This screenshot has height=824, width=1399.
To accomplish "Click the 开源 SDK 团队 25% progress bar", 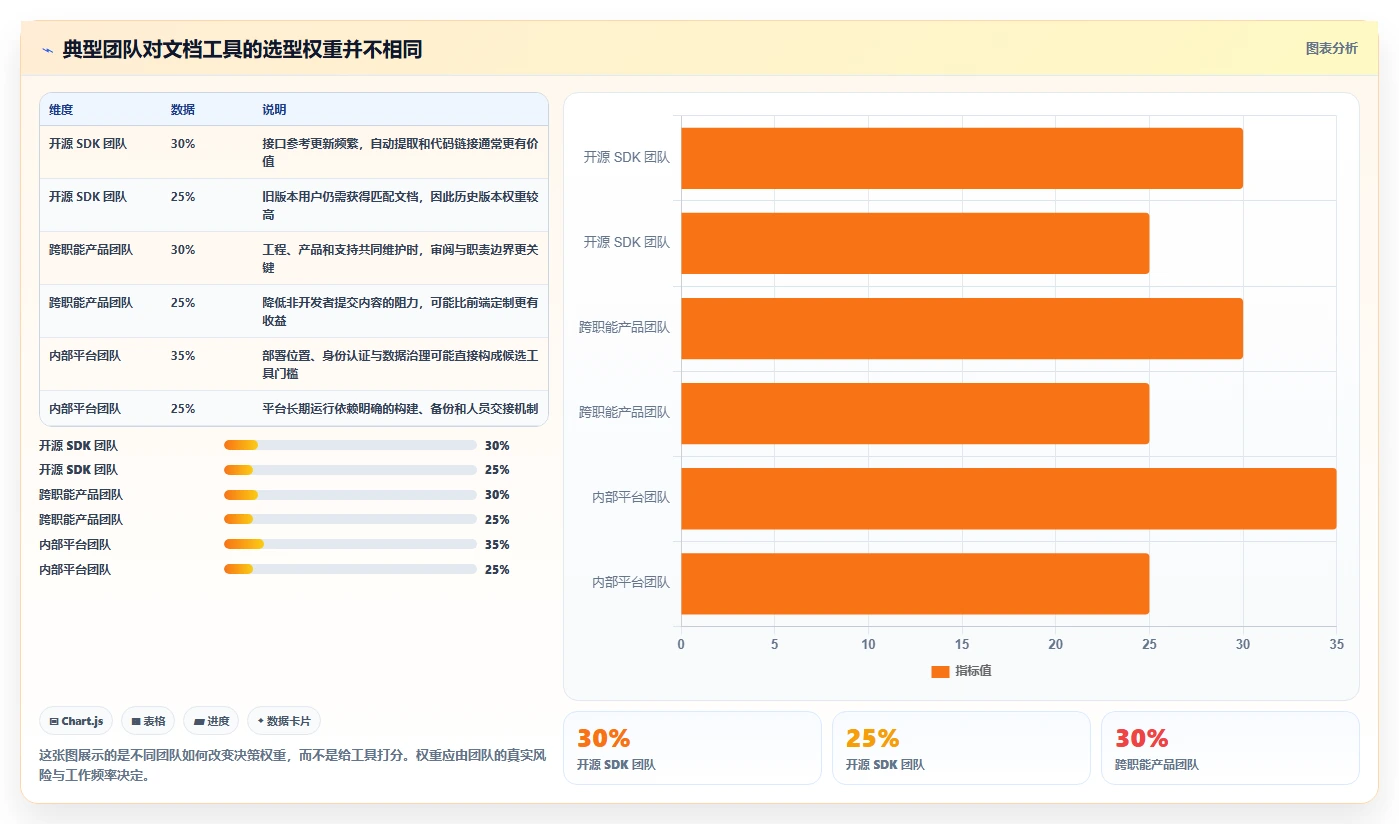I will [x=350, y=470].
